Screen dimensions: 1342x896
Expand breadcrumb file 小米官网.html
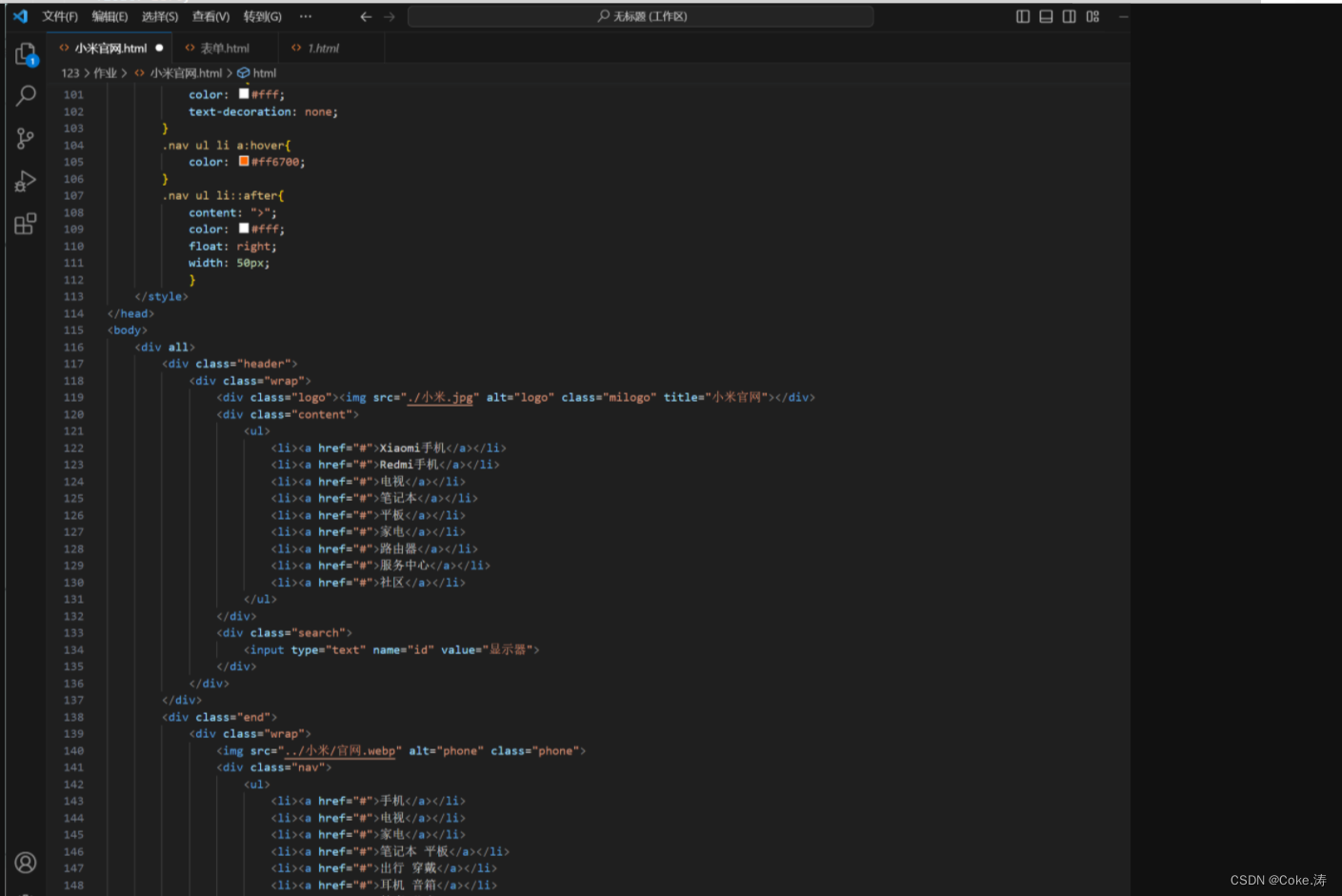pyautogui.click(x=186, y=73)
